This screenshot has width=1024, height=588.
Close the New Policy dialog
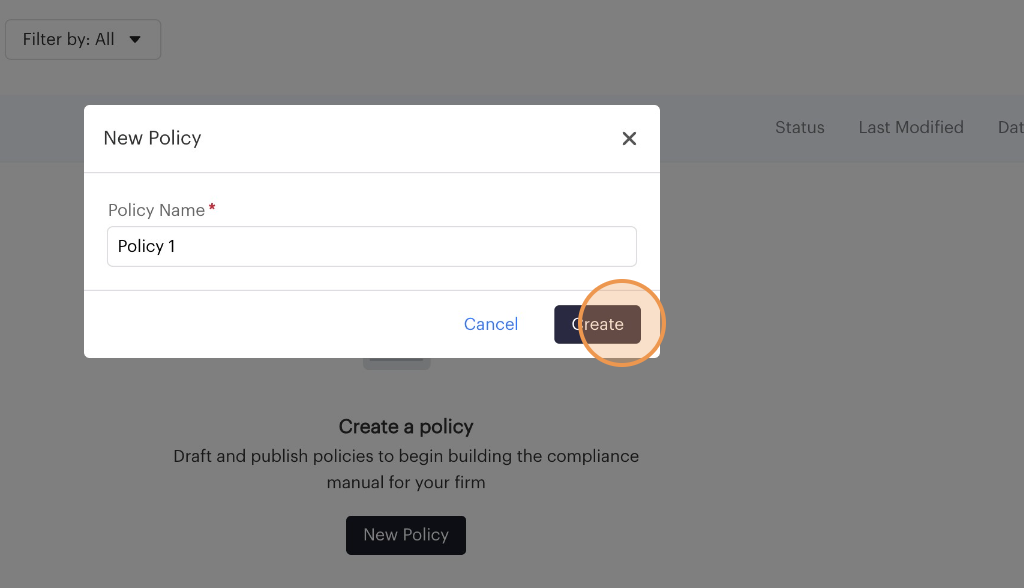point(629,139)
